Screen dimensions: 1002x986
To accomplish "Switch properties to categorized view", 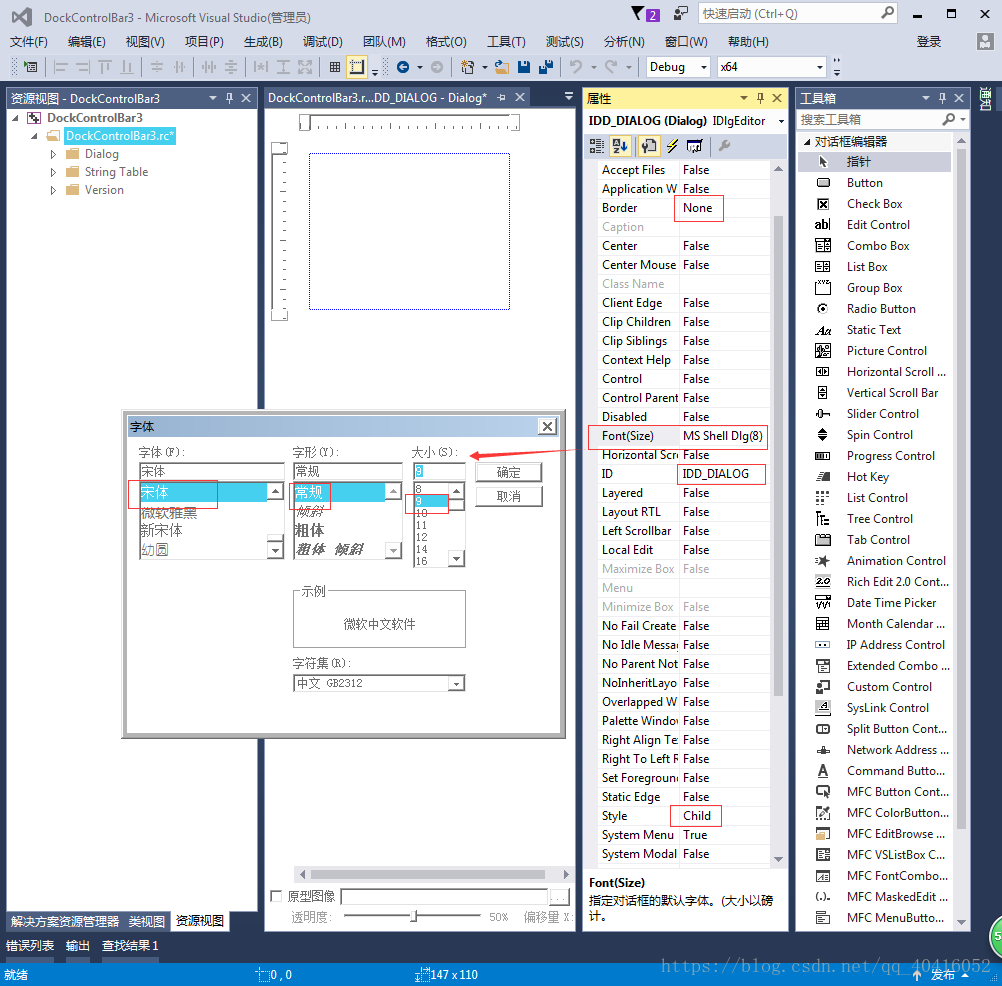I will [x=596, y=146].
